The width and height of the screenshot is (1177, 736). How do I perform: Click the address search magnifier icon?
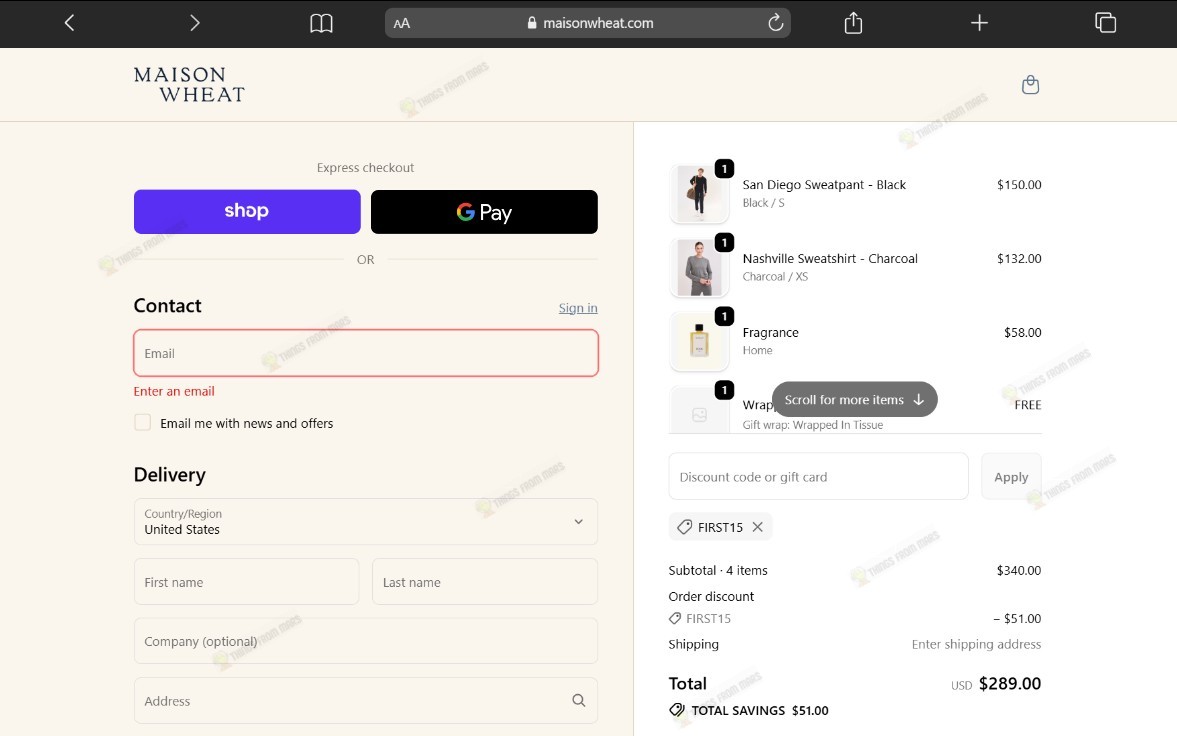pos(579,701)
